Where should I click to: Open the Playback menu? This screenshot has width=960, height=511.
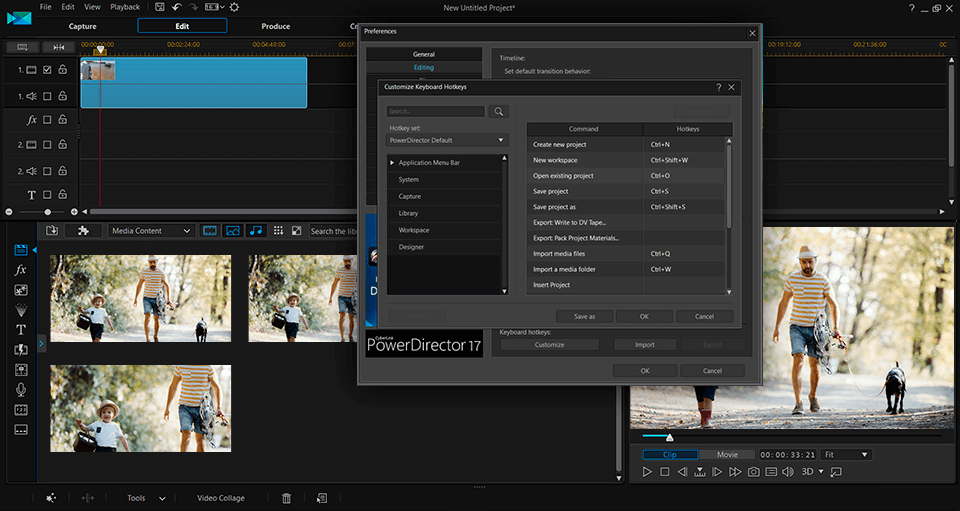pos(125,7)
